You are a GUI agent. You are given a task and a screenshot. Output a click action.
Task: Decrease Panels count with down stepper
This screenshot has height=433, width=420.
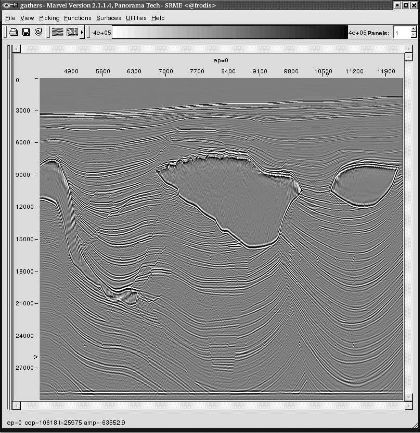[x=414, y=35]
